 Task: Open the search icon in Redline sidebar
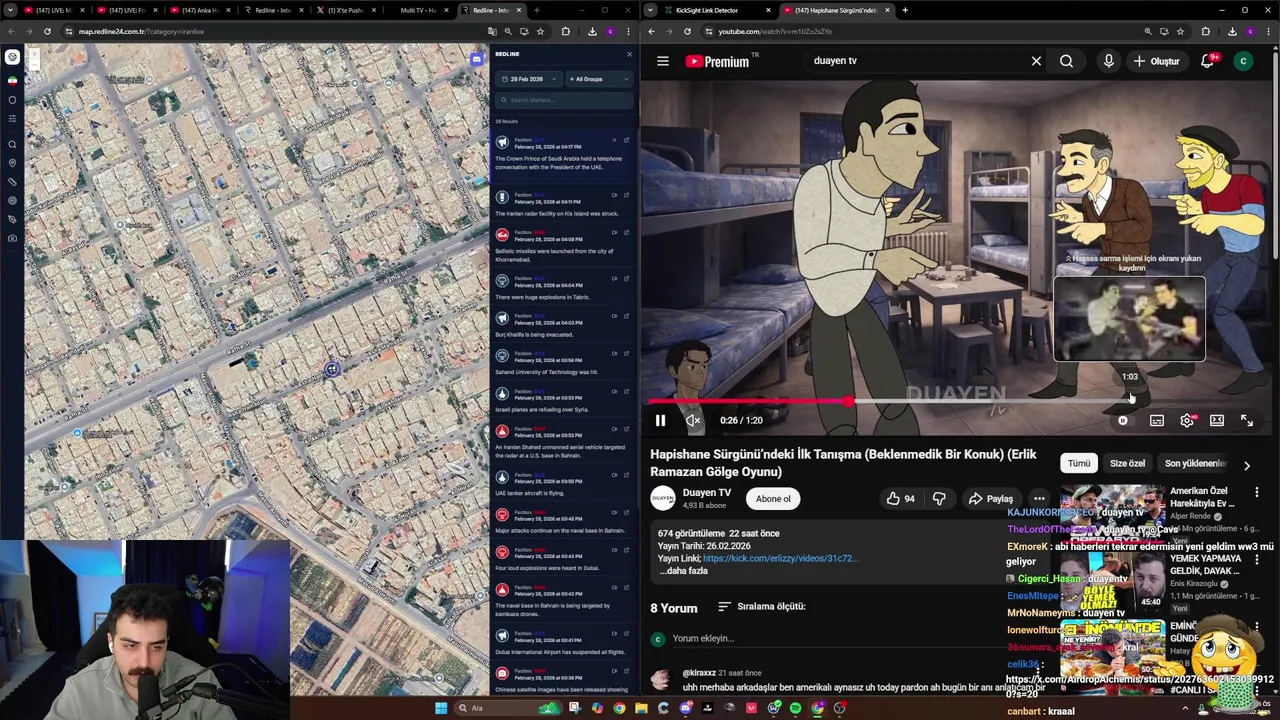12,144
